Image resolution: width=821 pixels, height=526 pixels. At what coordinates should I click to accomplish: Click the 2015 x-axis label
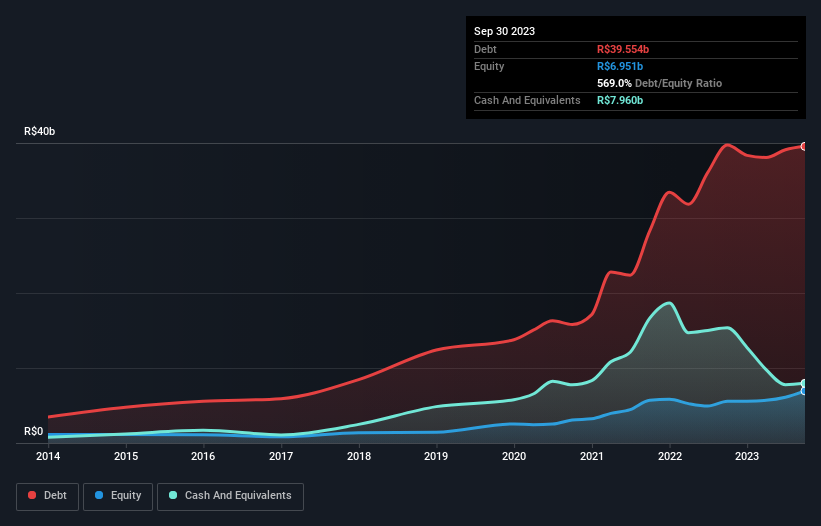(x=126, y=456)
